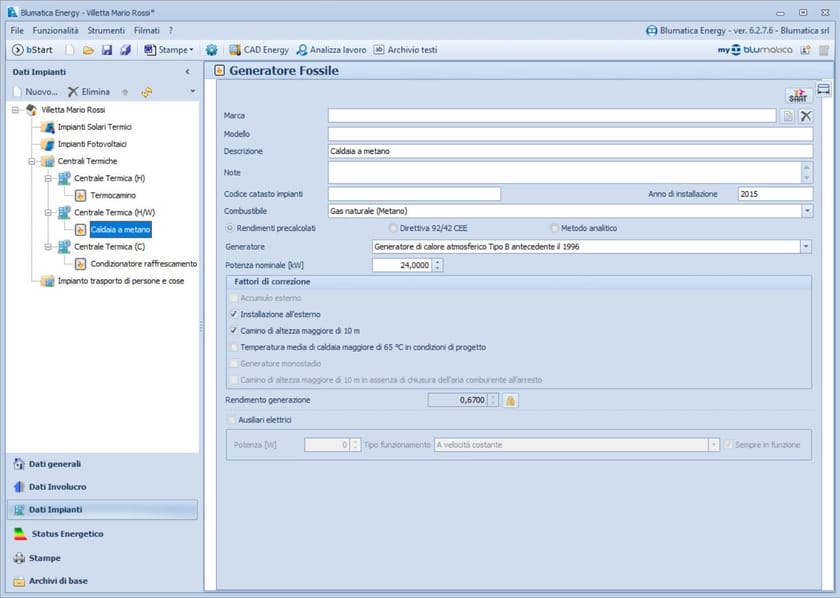
Task: Uncheck Installazione all'esterno checkbox
Action: pos(234,314)
